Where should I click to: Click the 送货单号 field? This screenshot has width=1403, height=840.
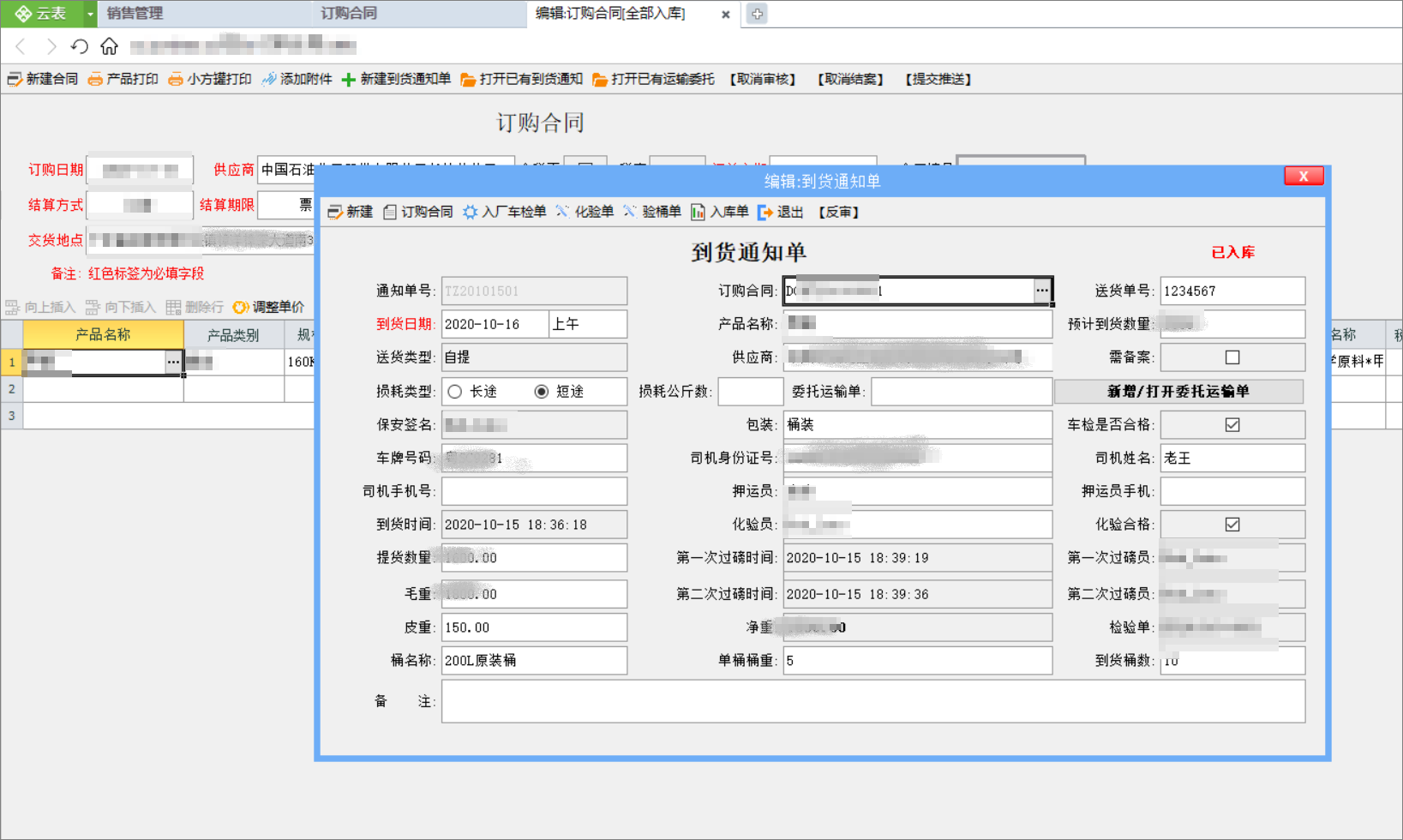[x=1232, y=291]
